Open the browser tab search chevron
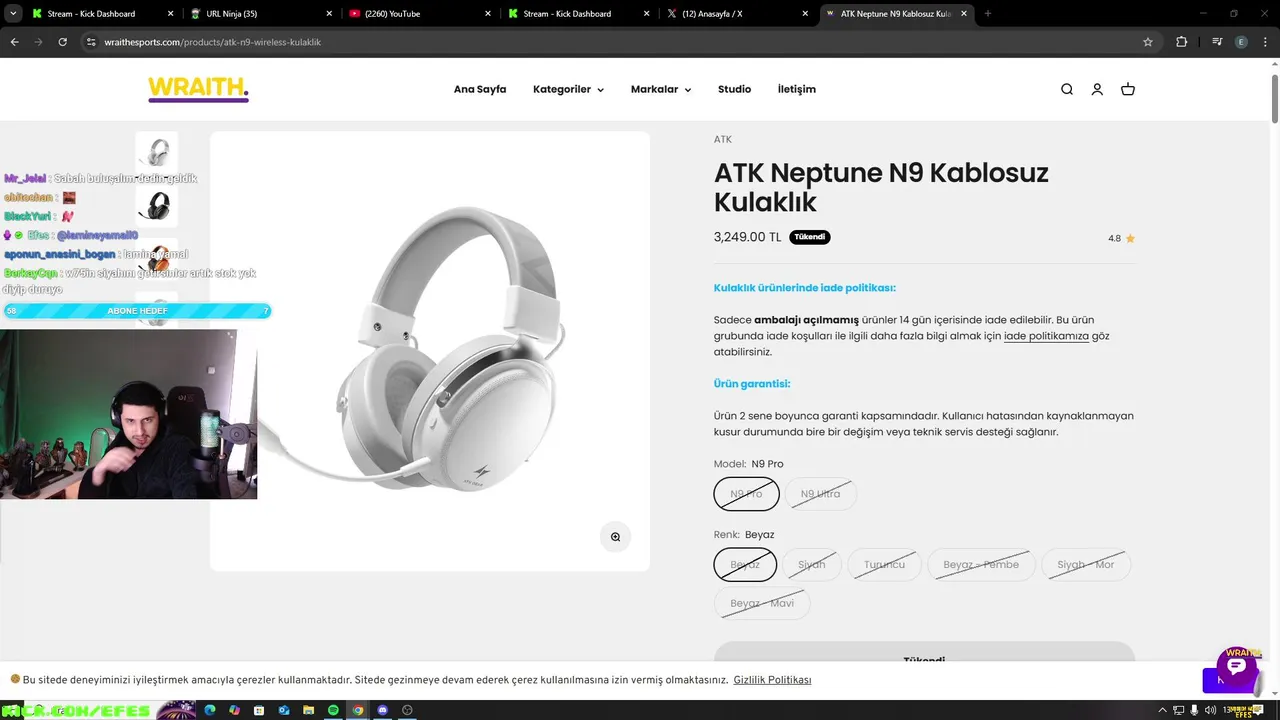The width and height of the screenshot is (1280, 720). click(x=14, y=14)
